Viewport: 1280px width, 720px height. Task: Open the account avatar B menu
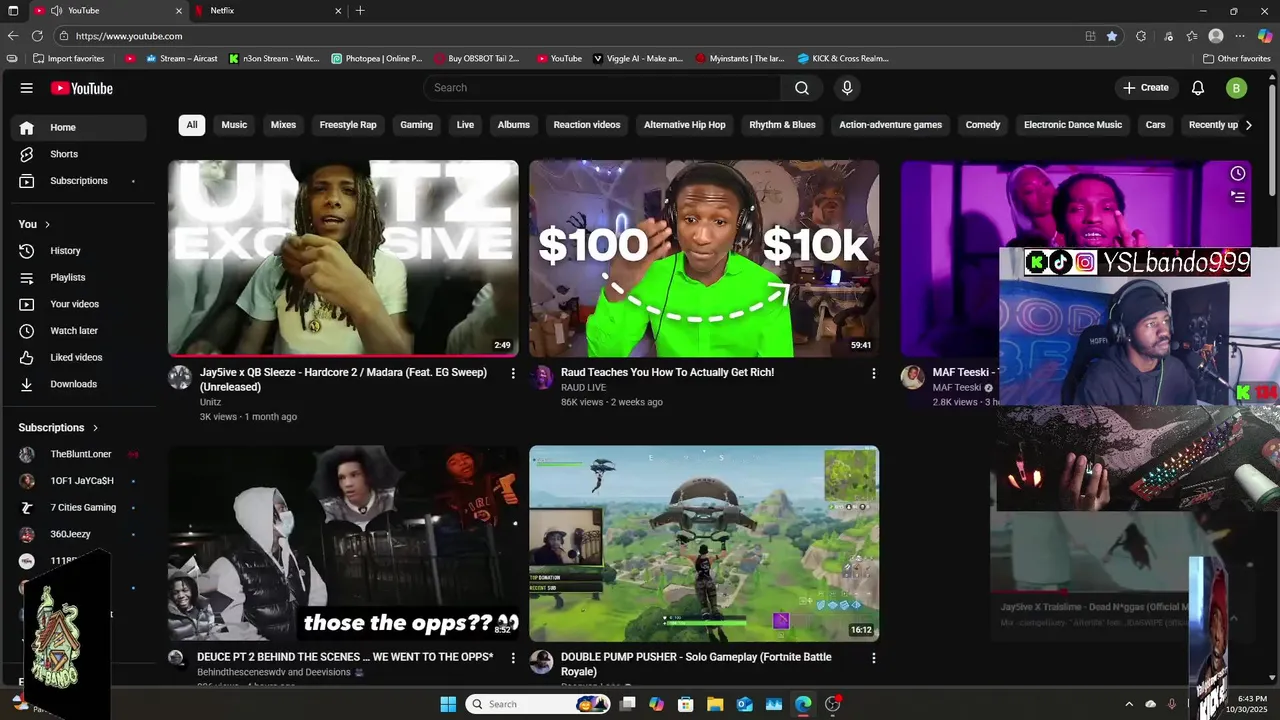tap(1236, 88)
